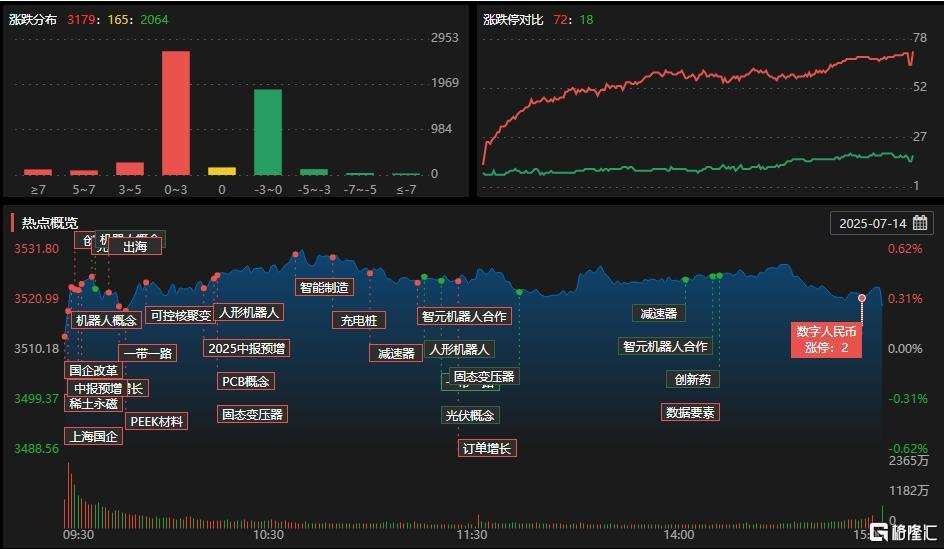Click the PCB概念 tag

(x=246, y=382)
